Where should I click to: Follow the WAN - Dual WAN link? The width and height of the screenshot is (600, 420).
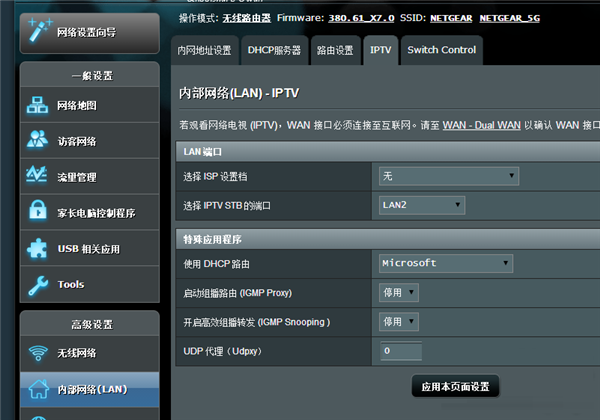point(487,124)
